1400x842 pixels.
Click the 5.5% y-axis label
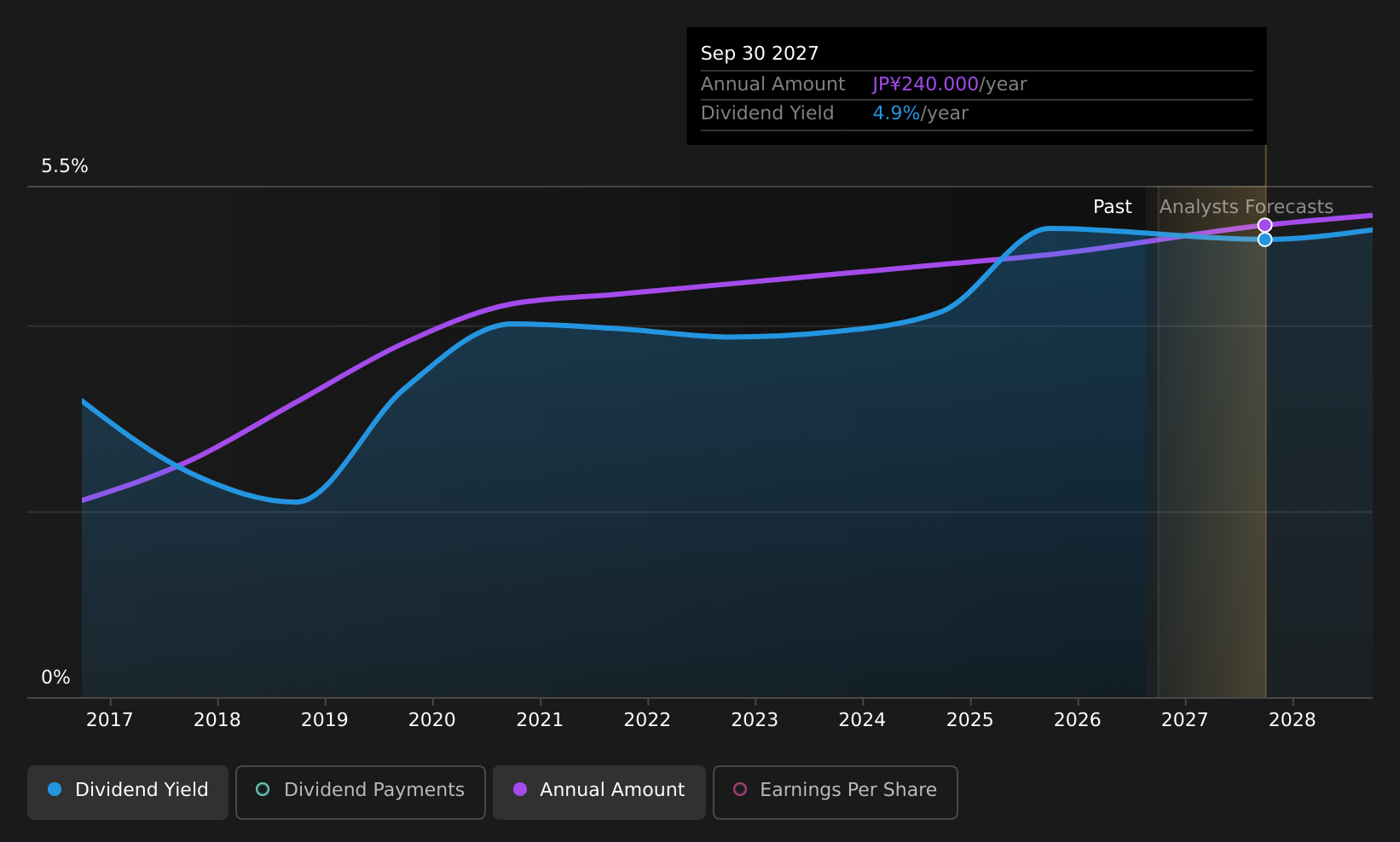65,166
